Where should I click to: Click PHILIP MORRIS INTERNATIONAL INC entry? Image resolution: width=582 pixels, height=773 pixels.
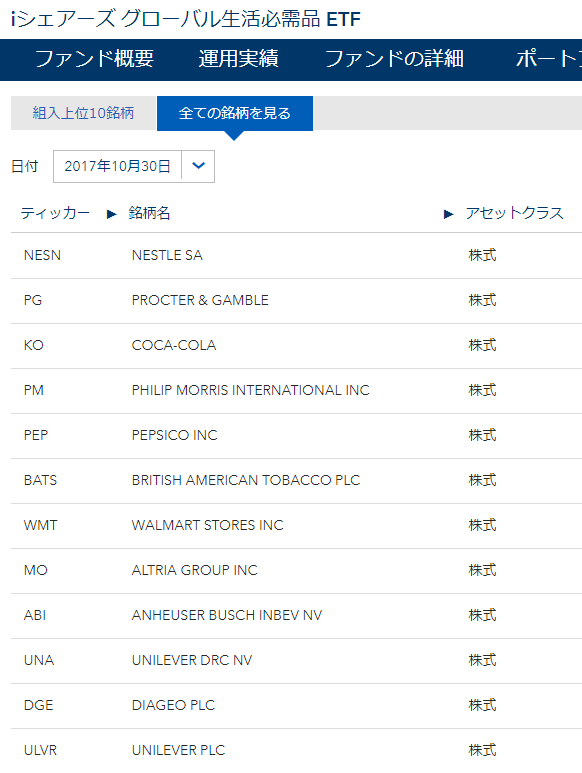click(x=250, y=390)
